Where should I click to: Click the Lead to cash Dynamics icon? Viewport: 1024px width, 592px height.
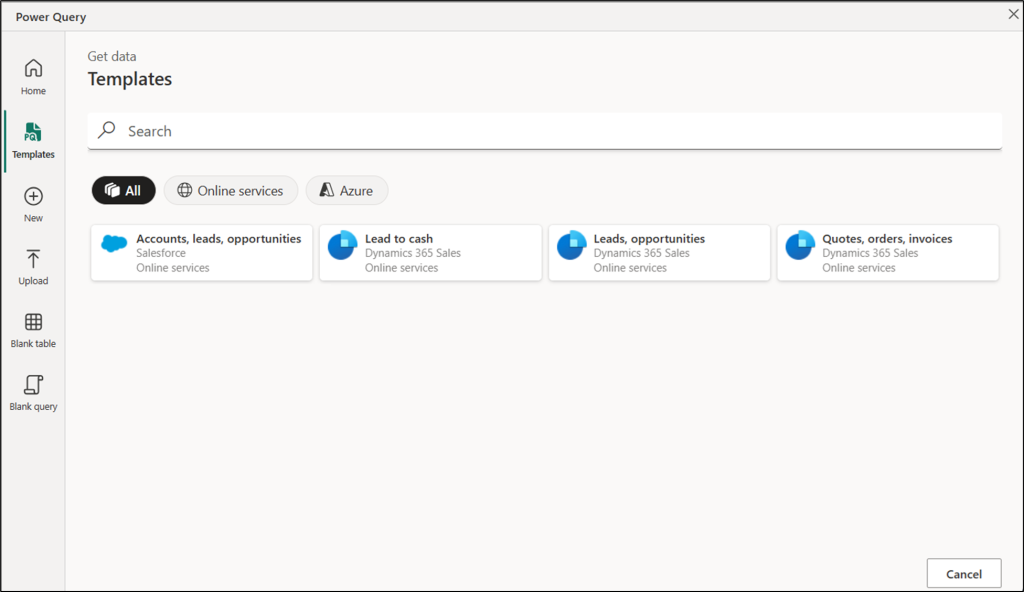click(342, 246)
